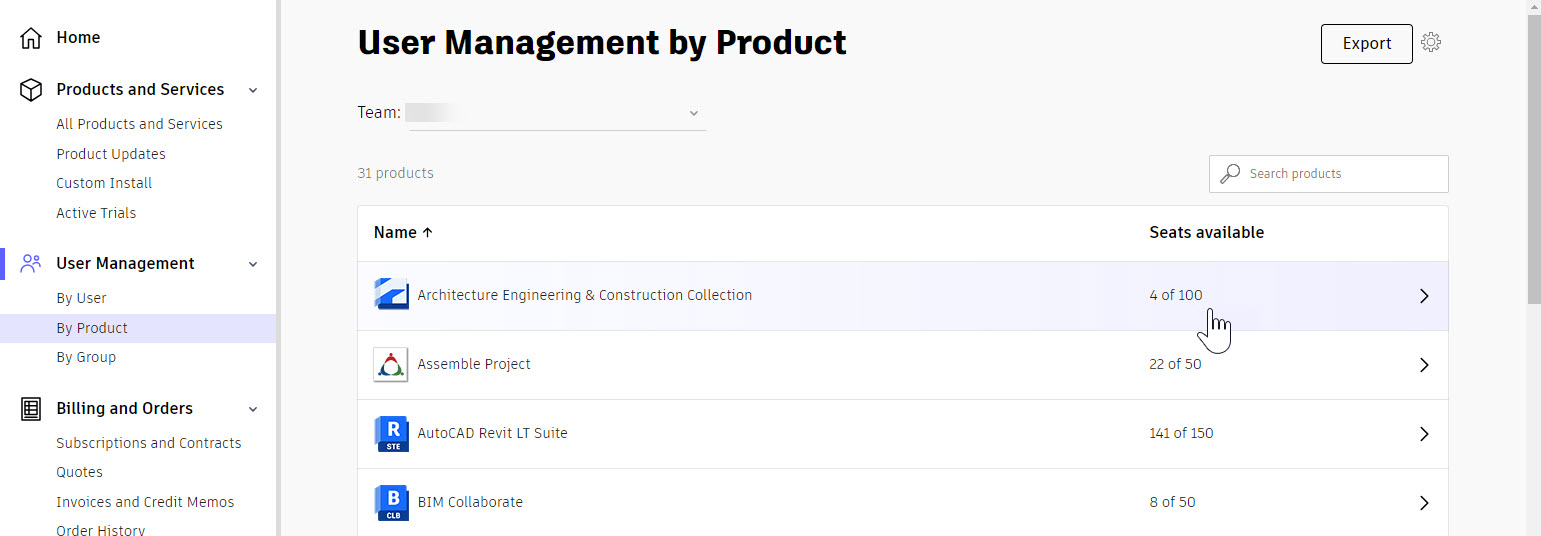Expand the BIM Collaborate row chevron
1541x536 pixels.
click(x=1424, y=503)
